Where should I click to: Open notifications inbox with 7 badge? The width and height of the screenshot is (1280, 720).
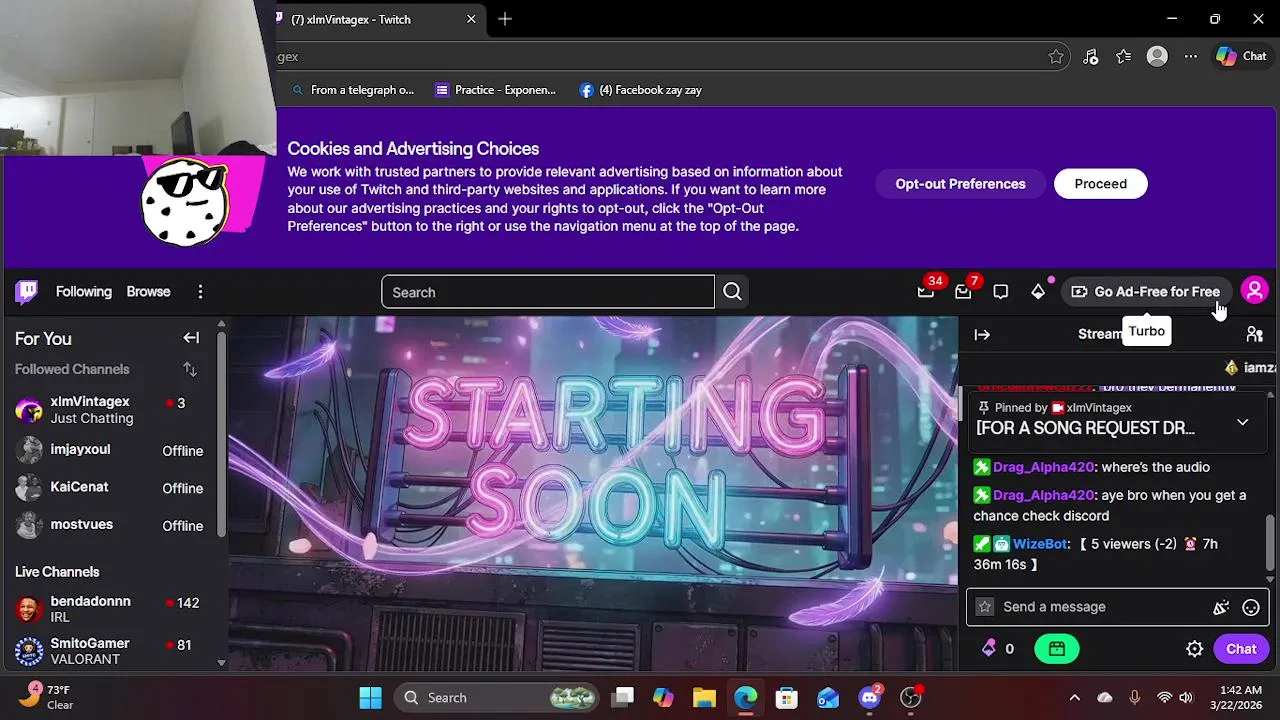pyautogui.click(x=963, y=292)
